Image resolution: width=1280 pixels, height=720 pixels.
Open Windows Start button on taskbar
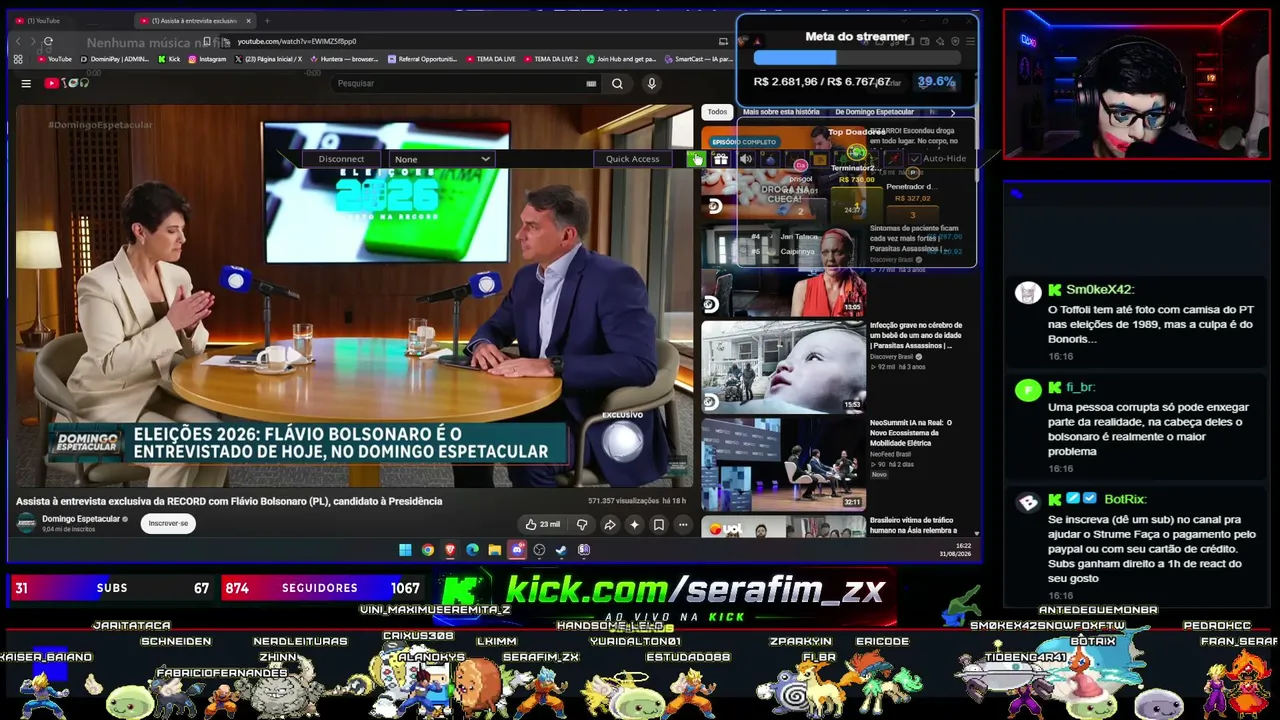click(x=405, y=550)
